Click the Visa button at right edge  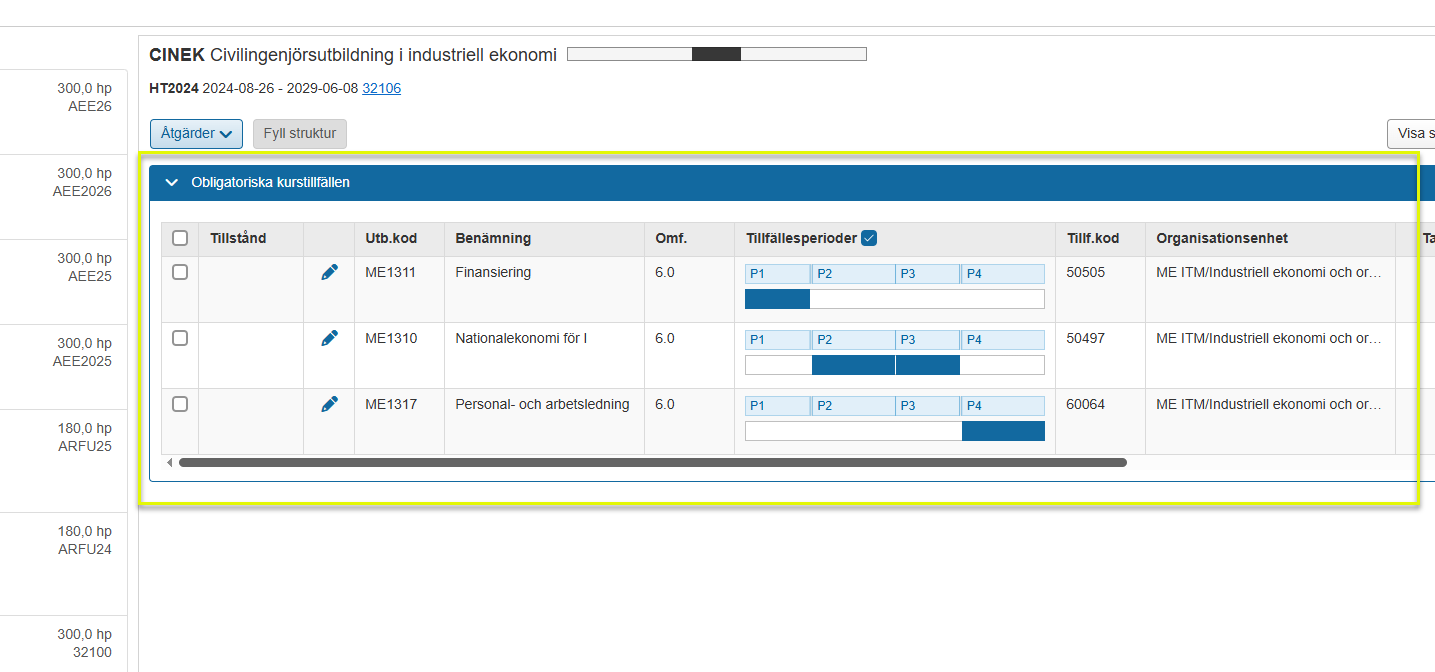pos(1410,134)
